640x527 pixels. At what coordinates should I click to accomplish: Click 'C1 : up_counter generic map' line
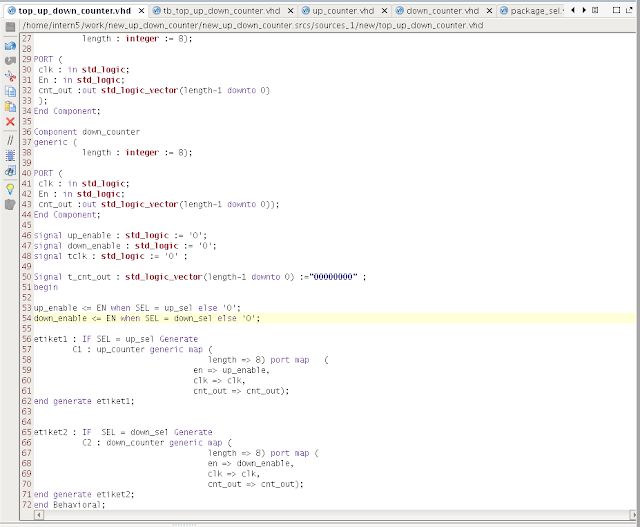coord(142,349)
